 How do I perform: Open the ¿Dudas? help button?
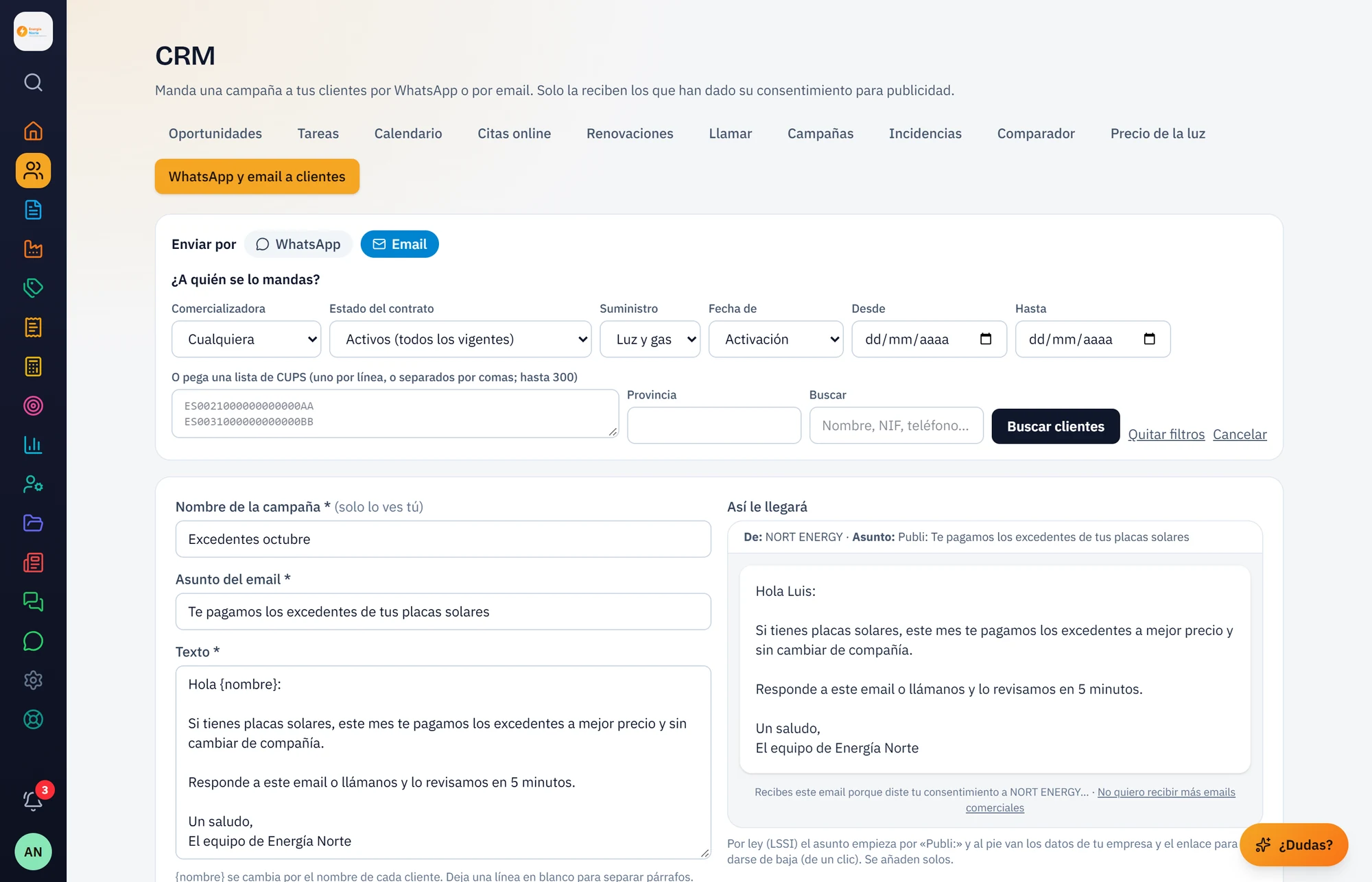tap(1294, 845)
